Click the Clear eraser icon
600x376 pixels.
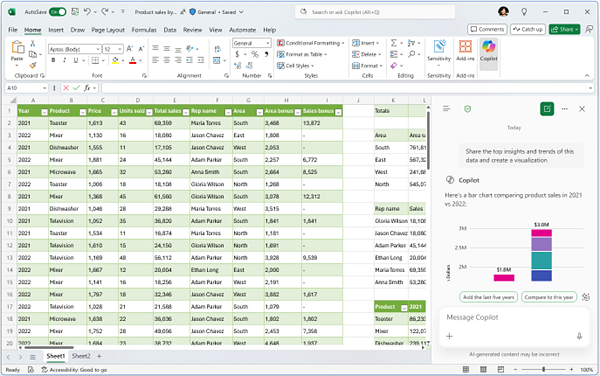pyautogui.click(x=394, y=66)
